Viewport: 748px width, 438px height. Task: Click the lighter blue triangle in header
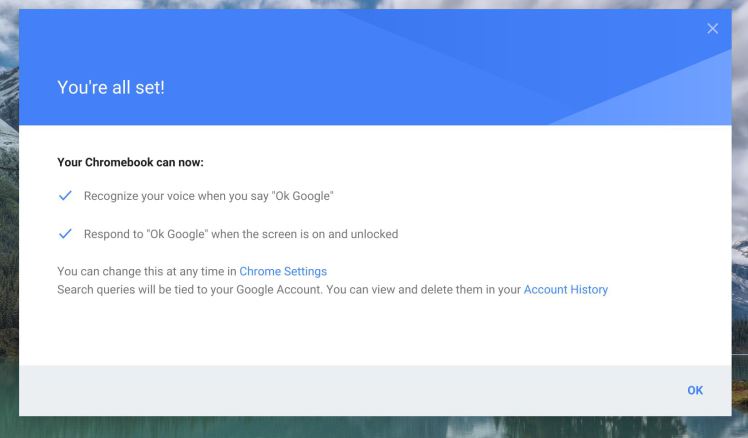pyautogui.click(x=680, y=95)
